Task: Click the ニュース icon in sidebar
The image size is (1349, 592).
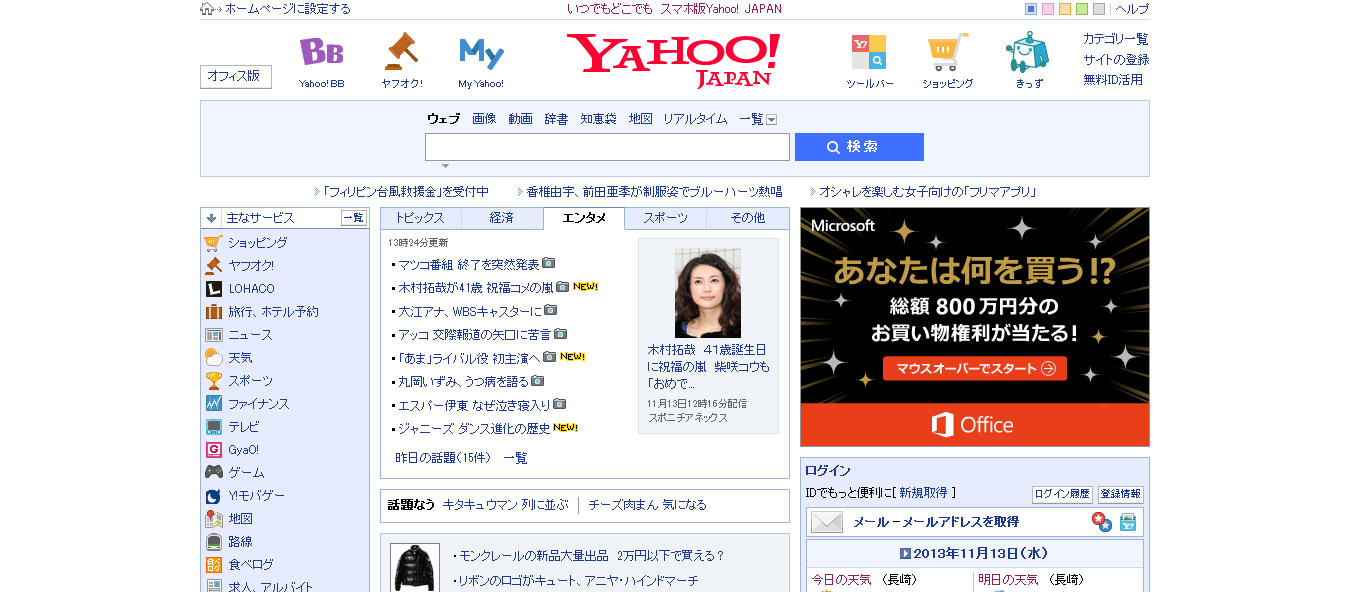Action: 213,335
